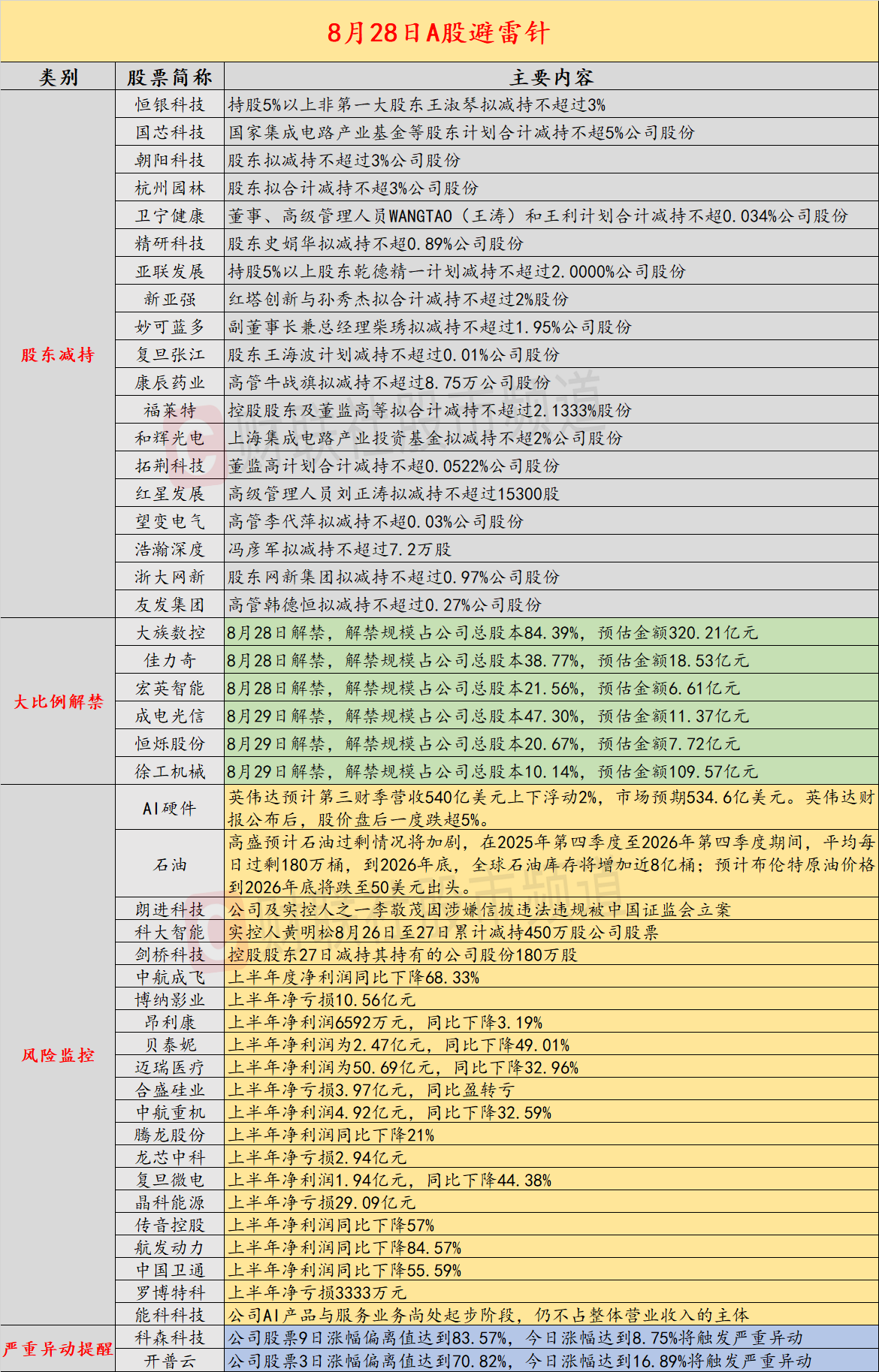Select the '风险监控' category cell
The width and height of the screenshot is (879, 1372).
pos(58,1055)
